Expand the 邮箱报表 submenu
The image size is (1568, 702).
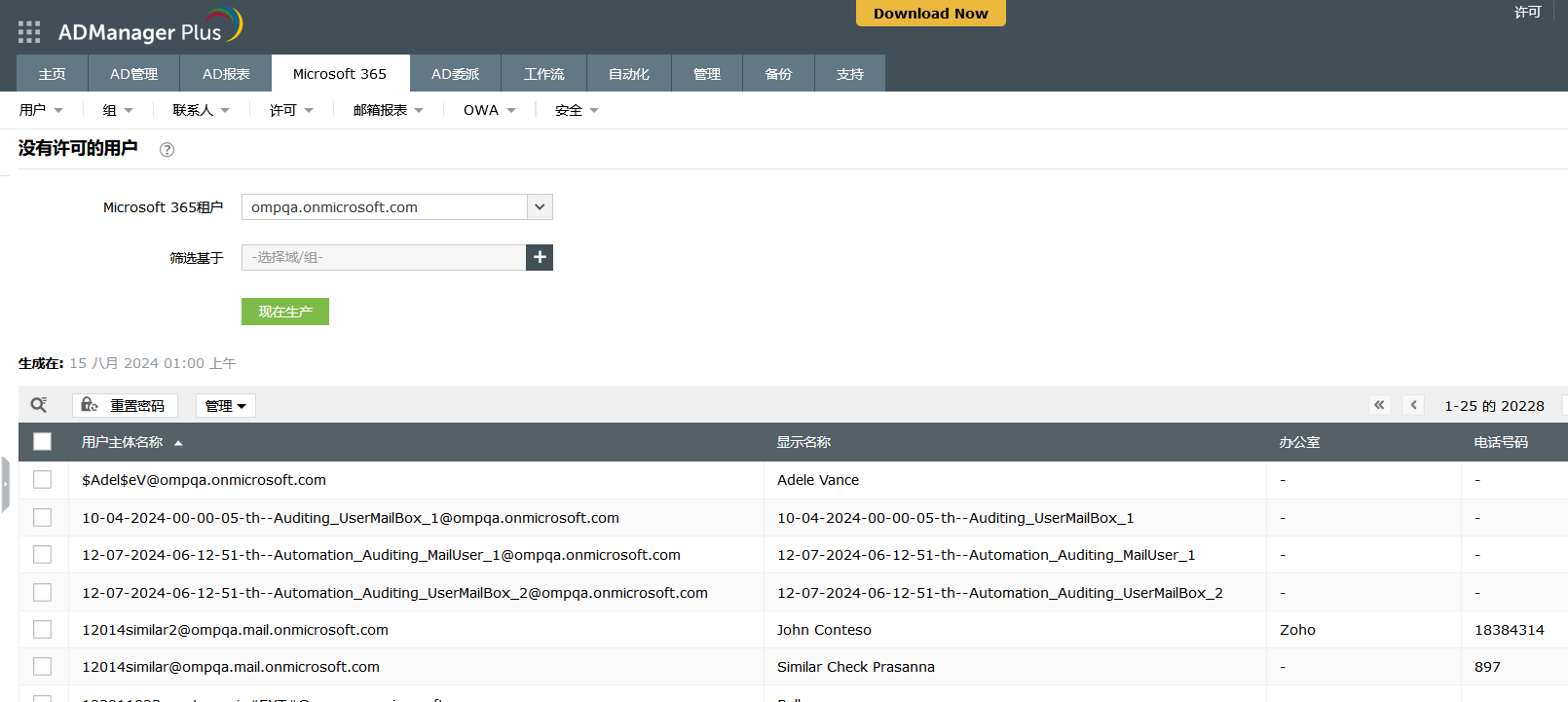click(388, 111)
